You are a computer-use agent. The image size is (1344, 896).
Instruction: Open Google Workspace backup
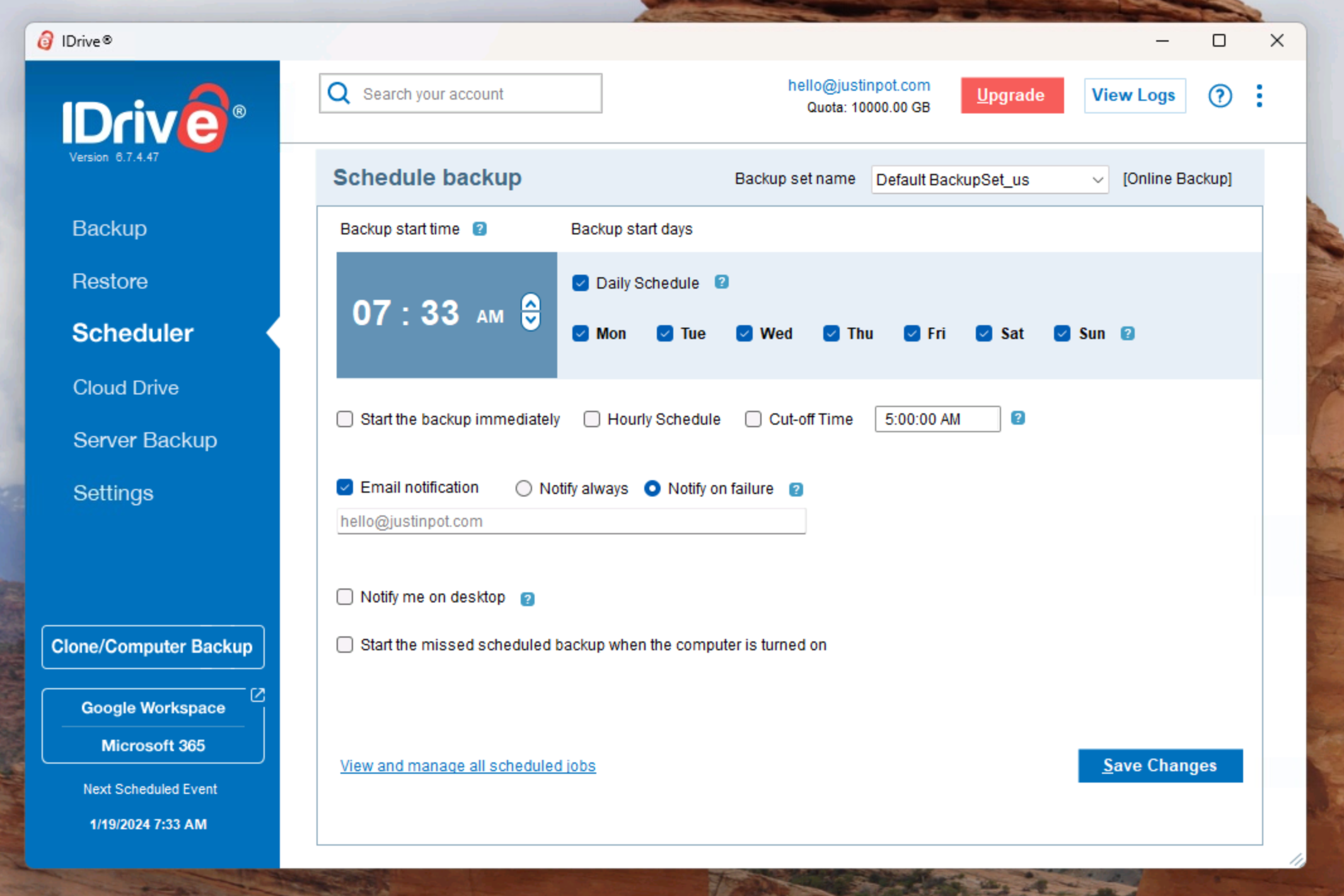pyautogui.click(x=153, y=708)
